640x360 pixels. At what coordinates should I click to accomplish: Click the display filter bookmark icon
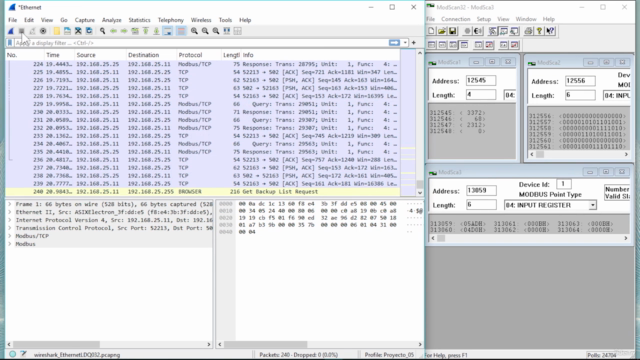click(x=10, y=43)
